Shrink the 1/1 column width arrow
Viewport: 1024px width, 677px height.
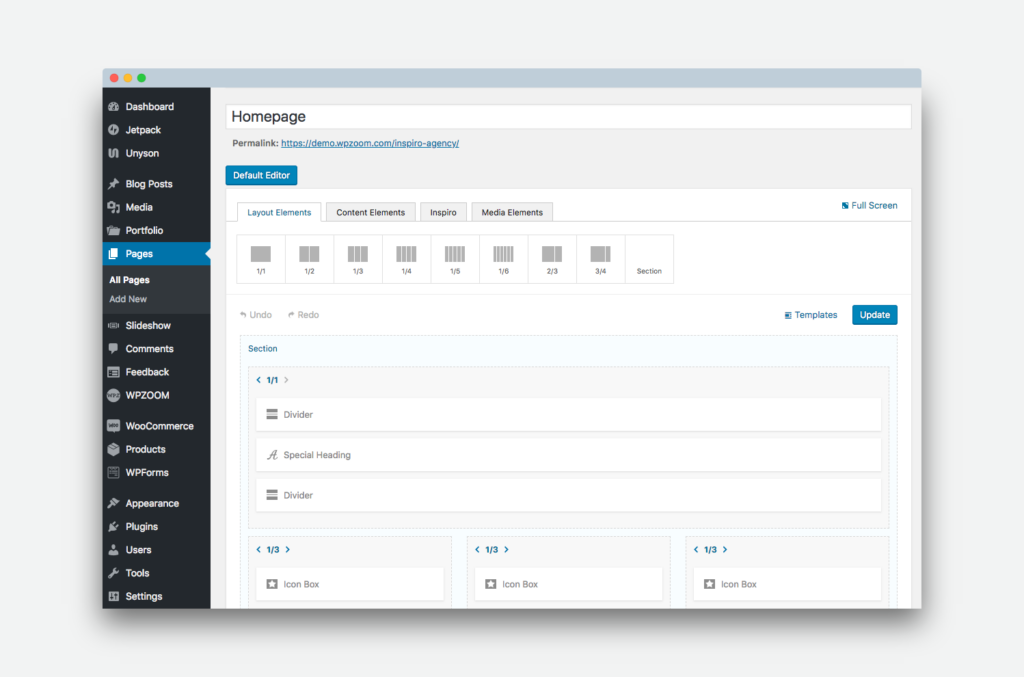pos(259,380)
